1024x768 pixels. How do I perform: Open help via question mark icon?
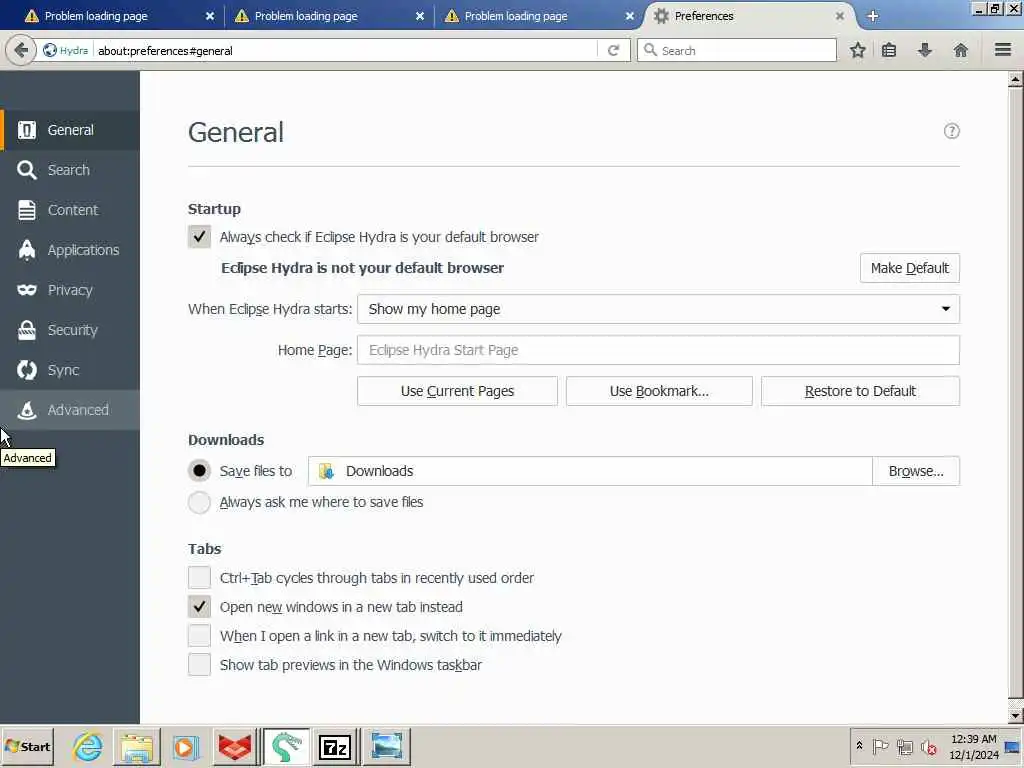(952, 131)
